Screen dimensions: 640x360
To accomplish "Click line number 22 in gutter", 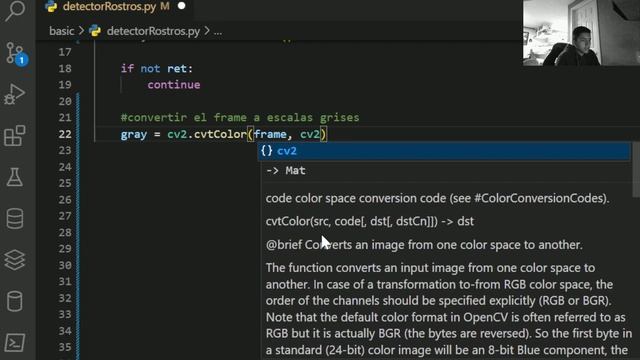I will coord(64,134).
